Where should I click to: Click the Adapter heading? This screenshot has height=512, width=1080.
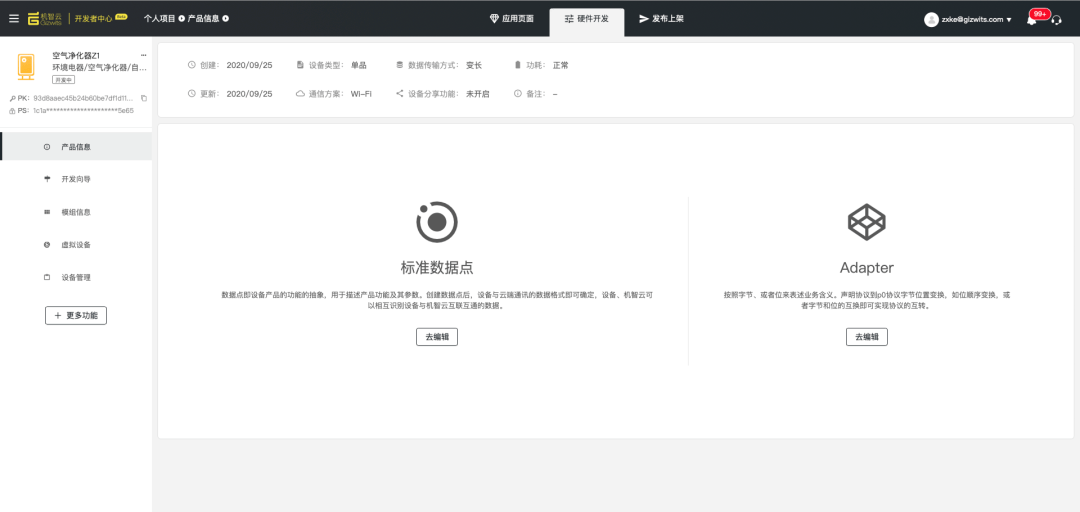click(x=866, y=267)
